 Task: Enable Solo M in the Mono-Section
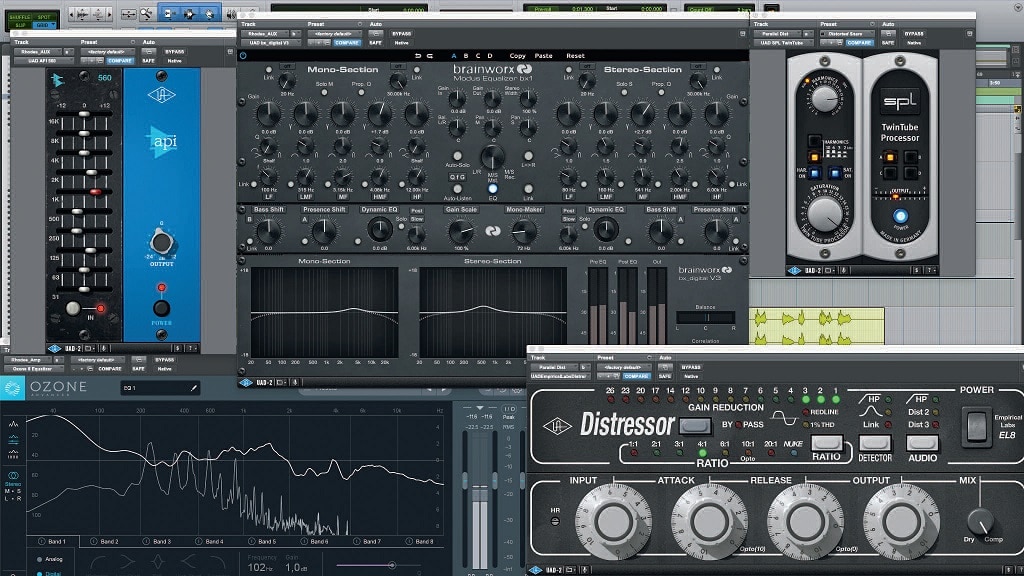(324, 93)
